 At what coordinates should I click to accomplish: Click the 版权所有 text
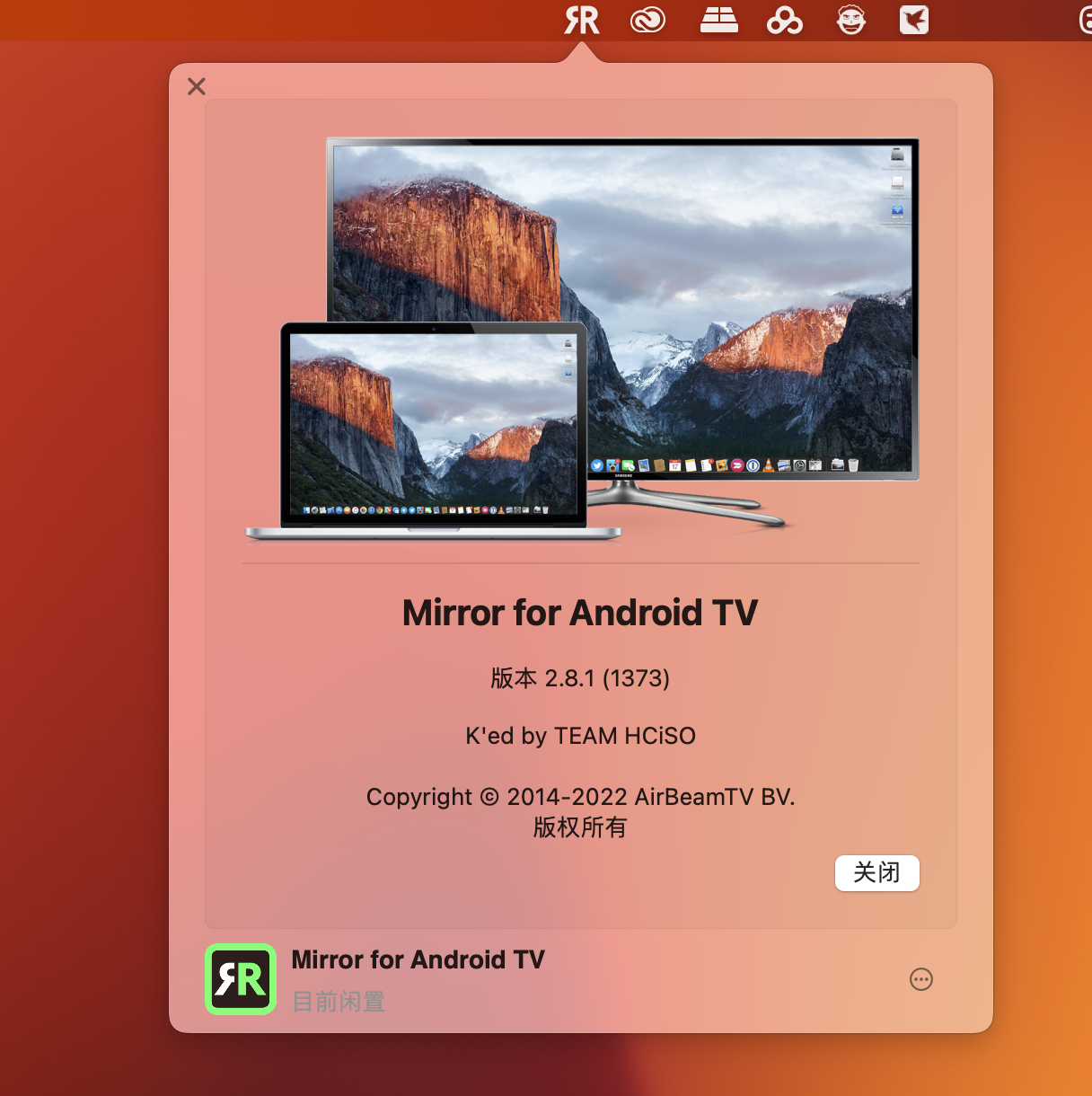580,827
